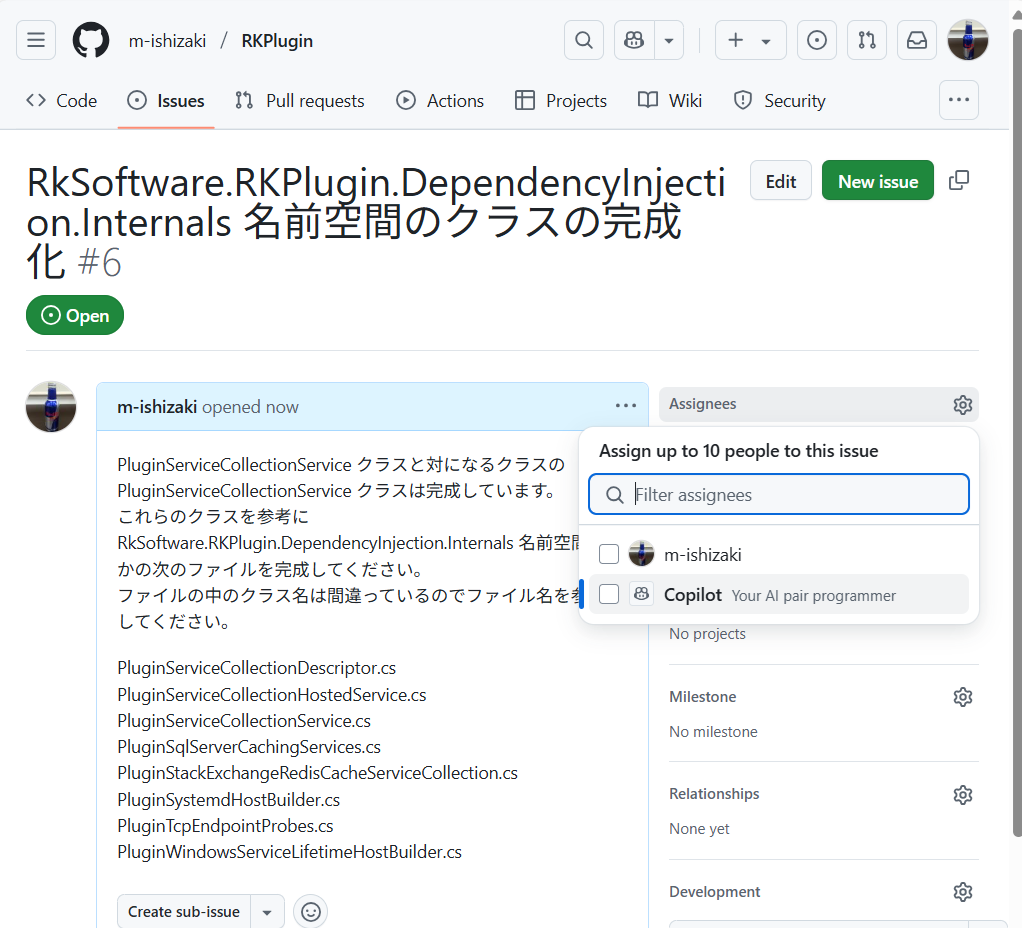Check the Copilot assignee checkbox
The height and width of the screenshot is (928, 1022).
609,594
